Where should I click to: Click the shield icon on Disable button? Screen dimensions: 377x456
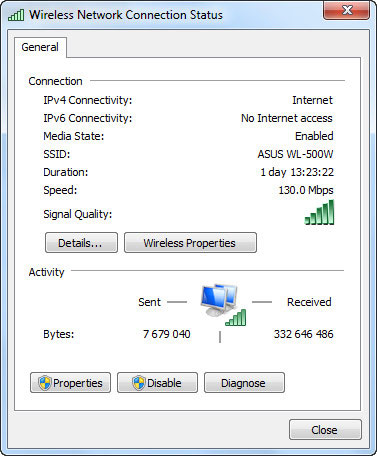[x=139, y=383]
